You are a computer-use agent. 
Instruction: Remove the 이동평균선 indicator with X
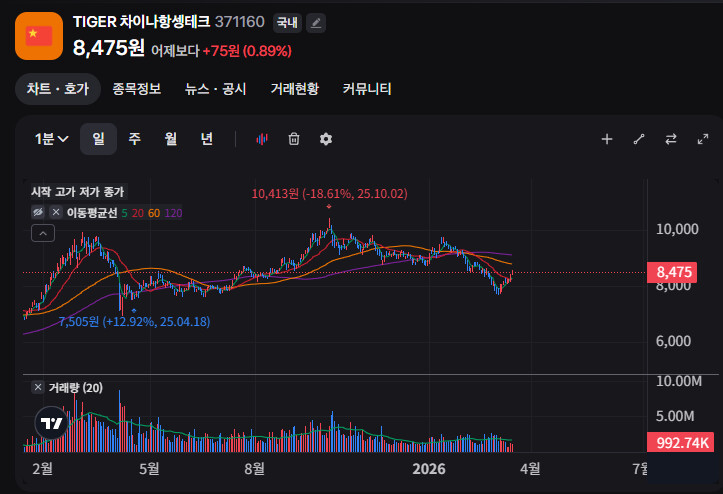[56, 212]
